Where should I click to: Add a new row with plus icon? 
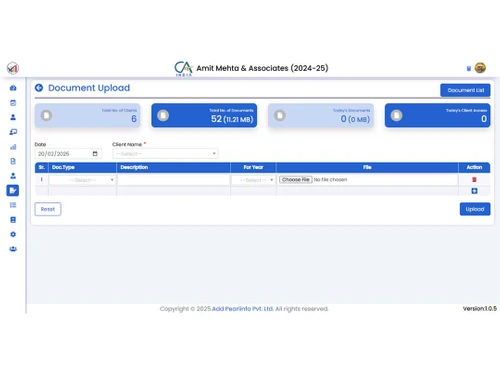coord(474,191)
